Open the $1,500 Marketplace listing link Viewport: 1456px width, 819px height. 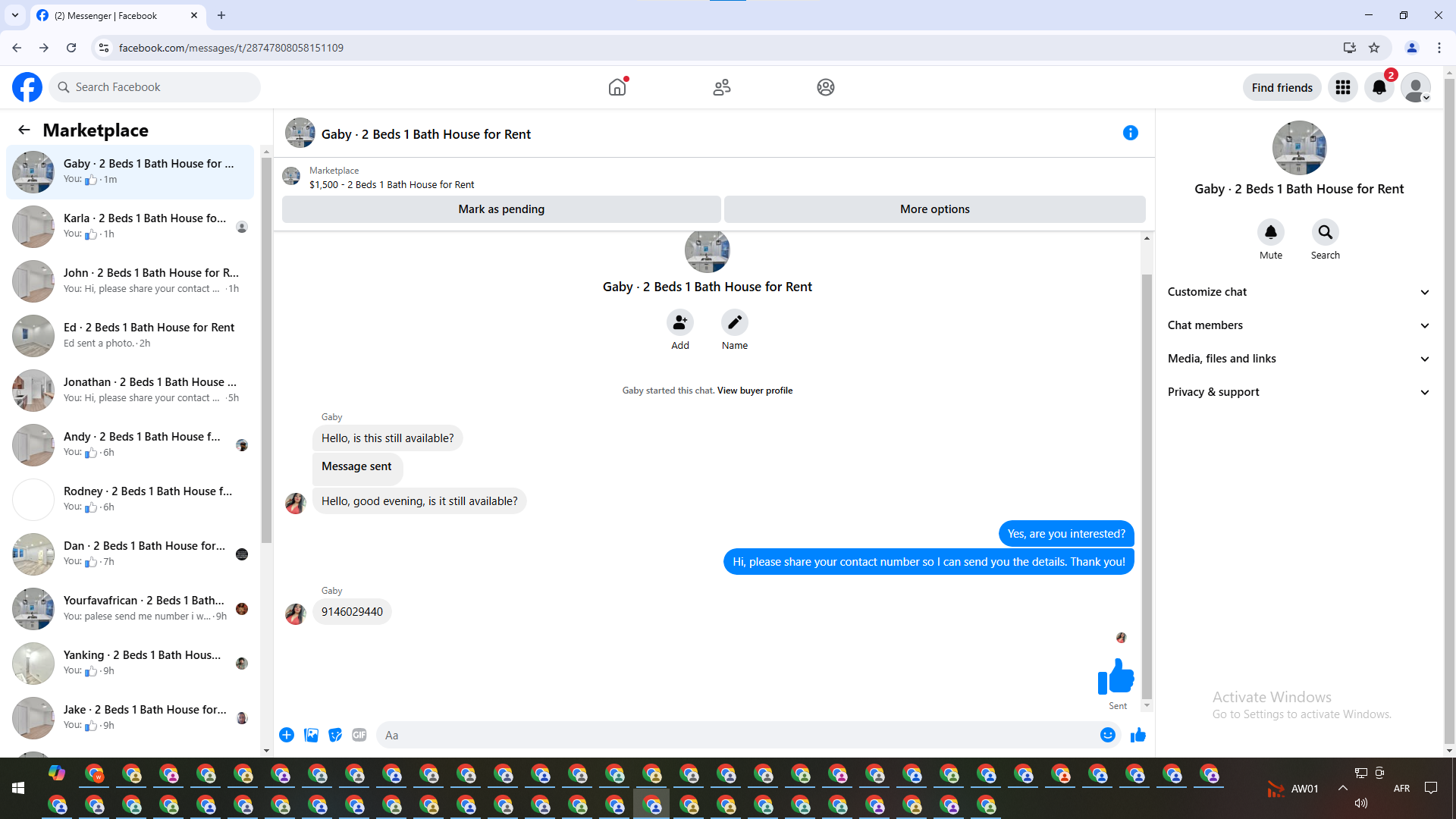pyautogui.click(x=391, y=184)
